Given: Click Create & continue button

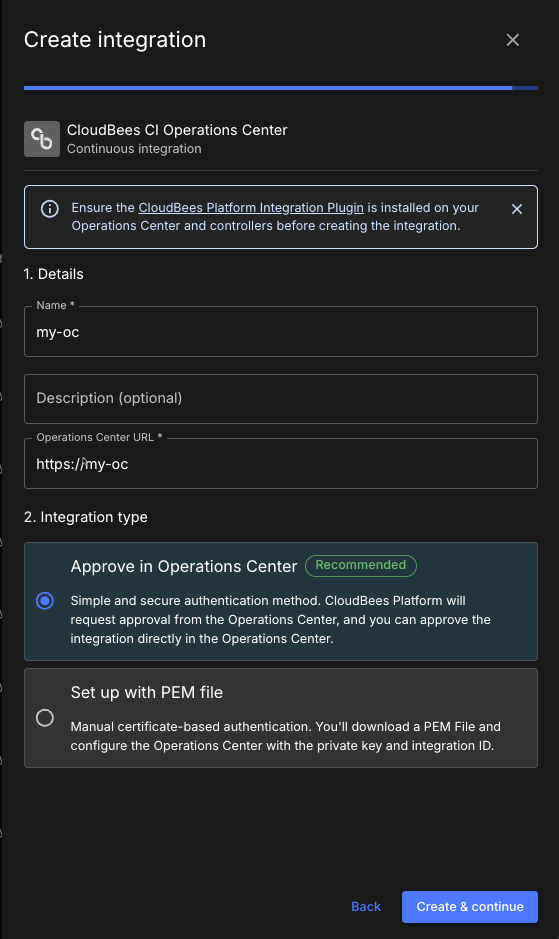Looking at the screenshot, I should click(470, 907).
